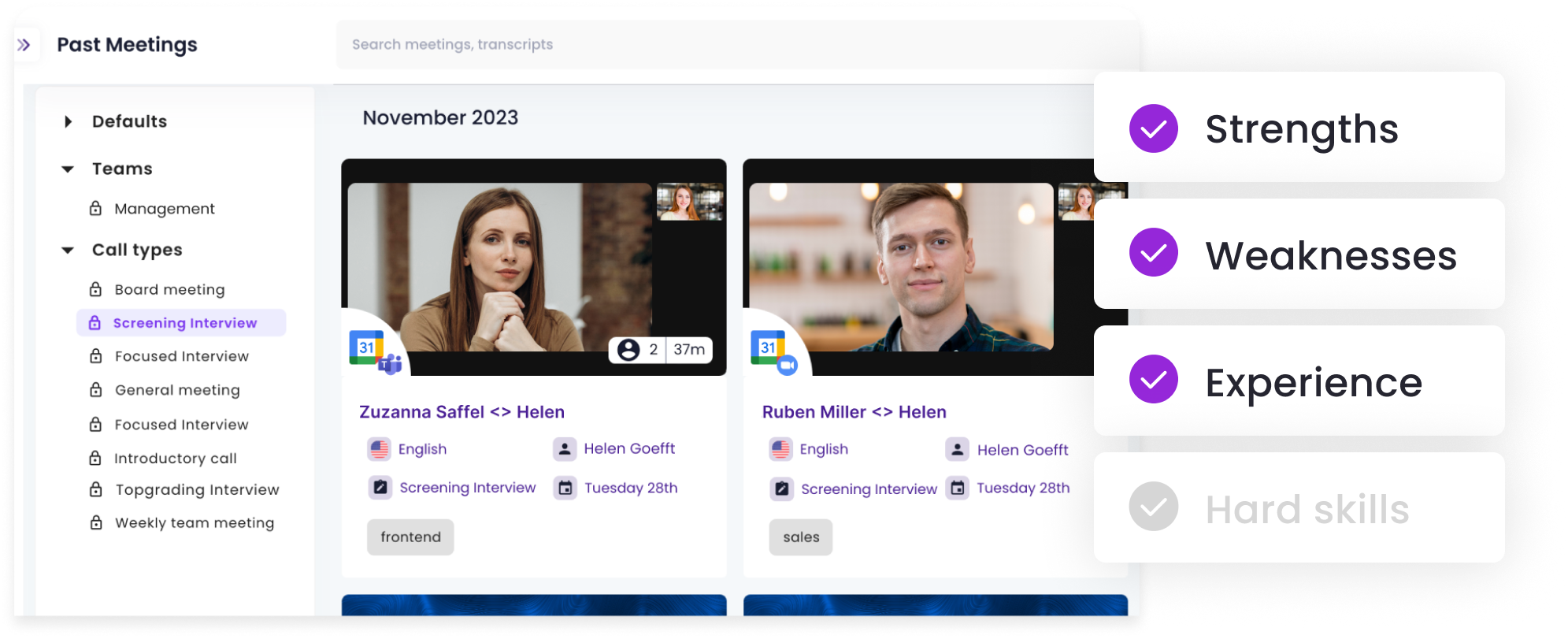This screenshot has height=639, width=1568.
Task: Expand the Defaults section
Action: point(69,121)
